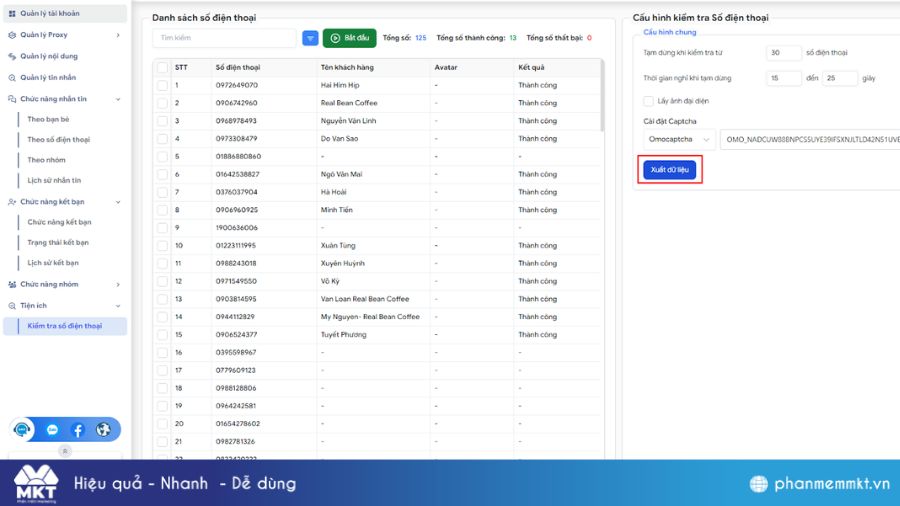Click the Quản lý Proxy gear icon
This screenshot has width=900, height=506.
click(12, 35)
